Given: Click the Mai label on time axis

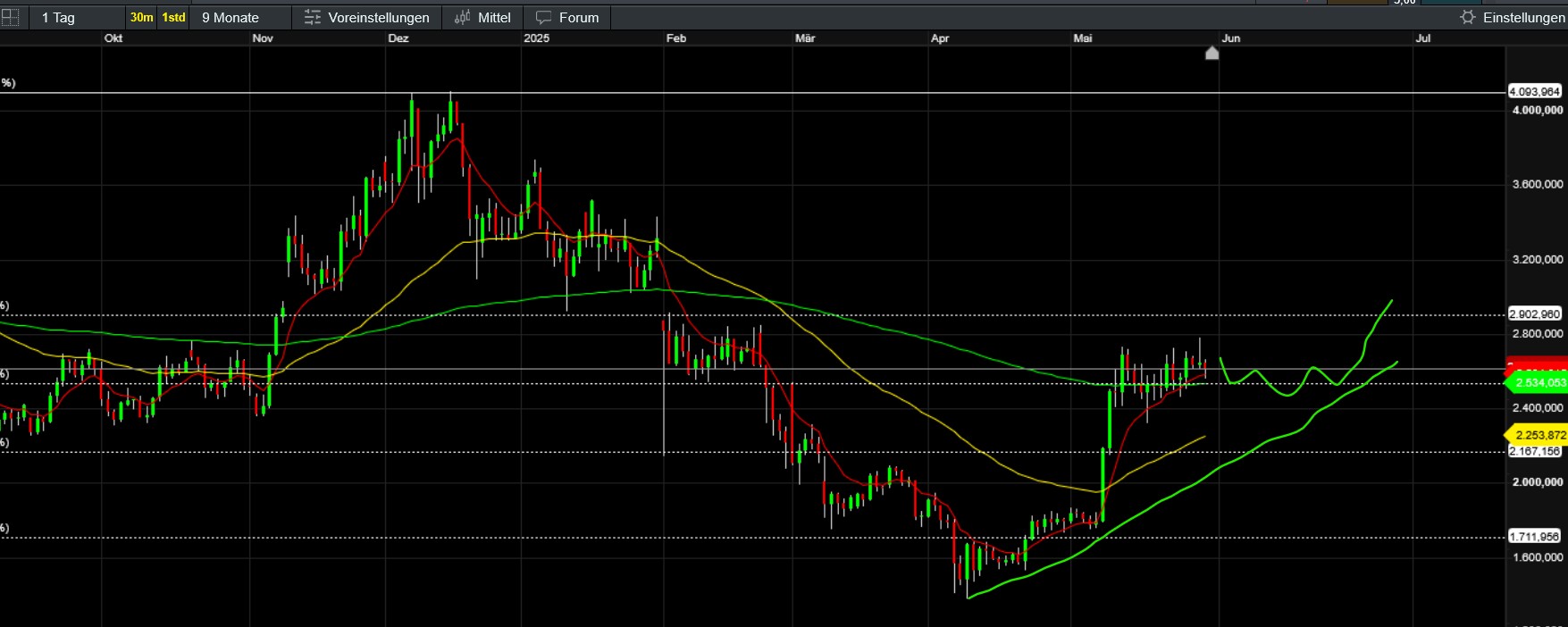Looking at the screenshot, I should (x=1083, y=38).
